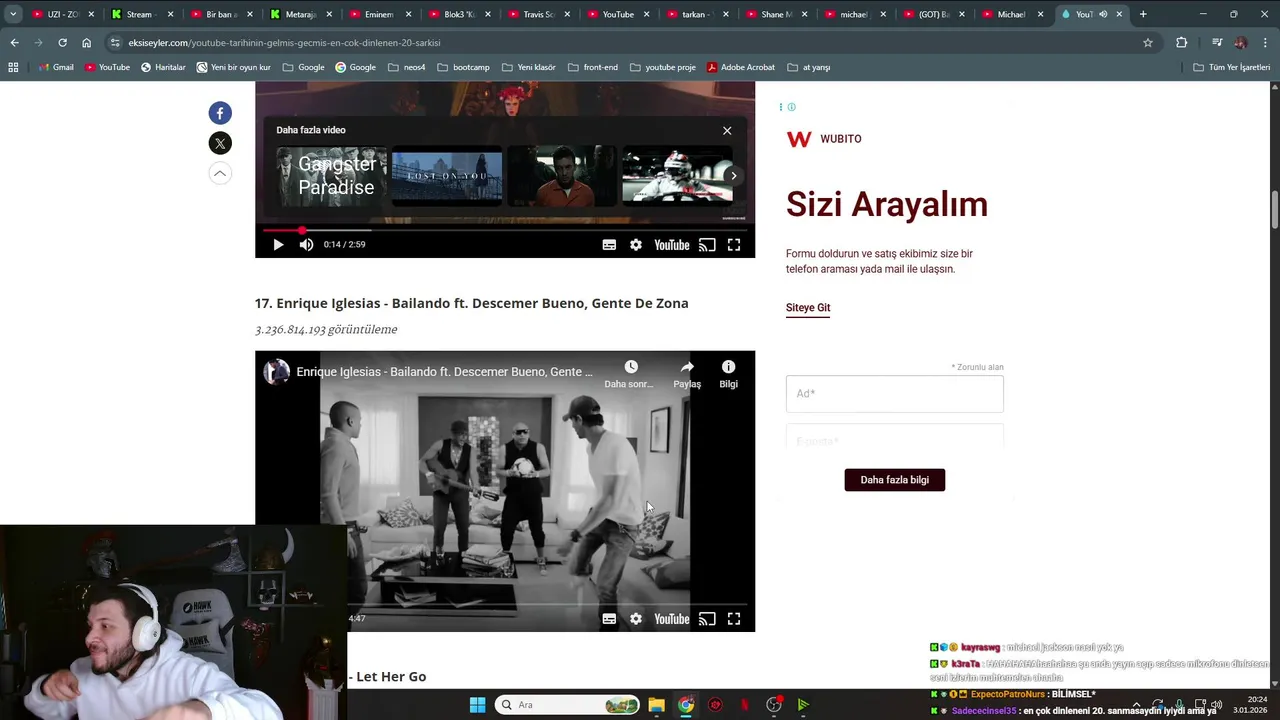Switch to the 'Metaraja' tab

301,14
